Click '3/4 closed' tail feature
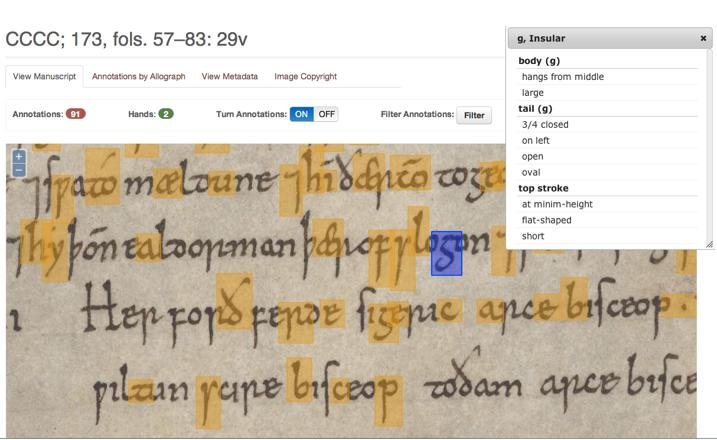This screenshot has height=440, width=717. click(607, 125)
